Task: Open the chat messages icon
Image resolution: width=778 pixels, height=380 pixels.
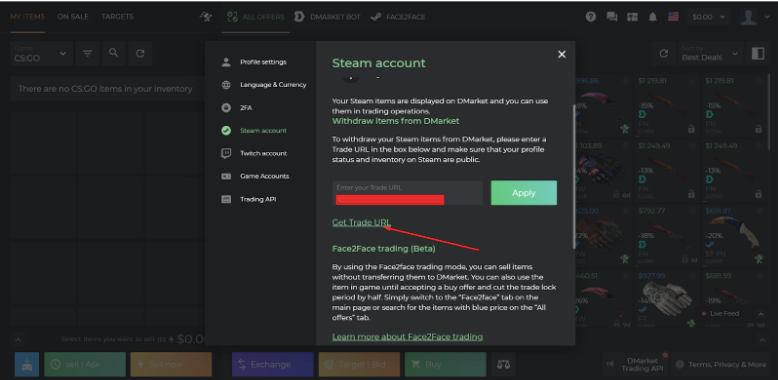Action: pos(612,17)
